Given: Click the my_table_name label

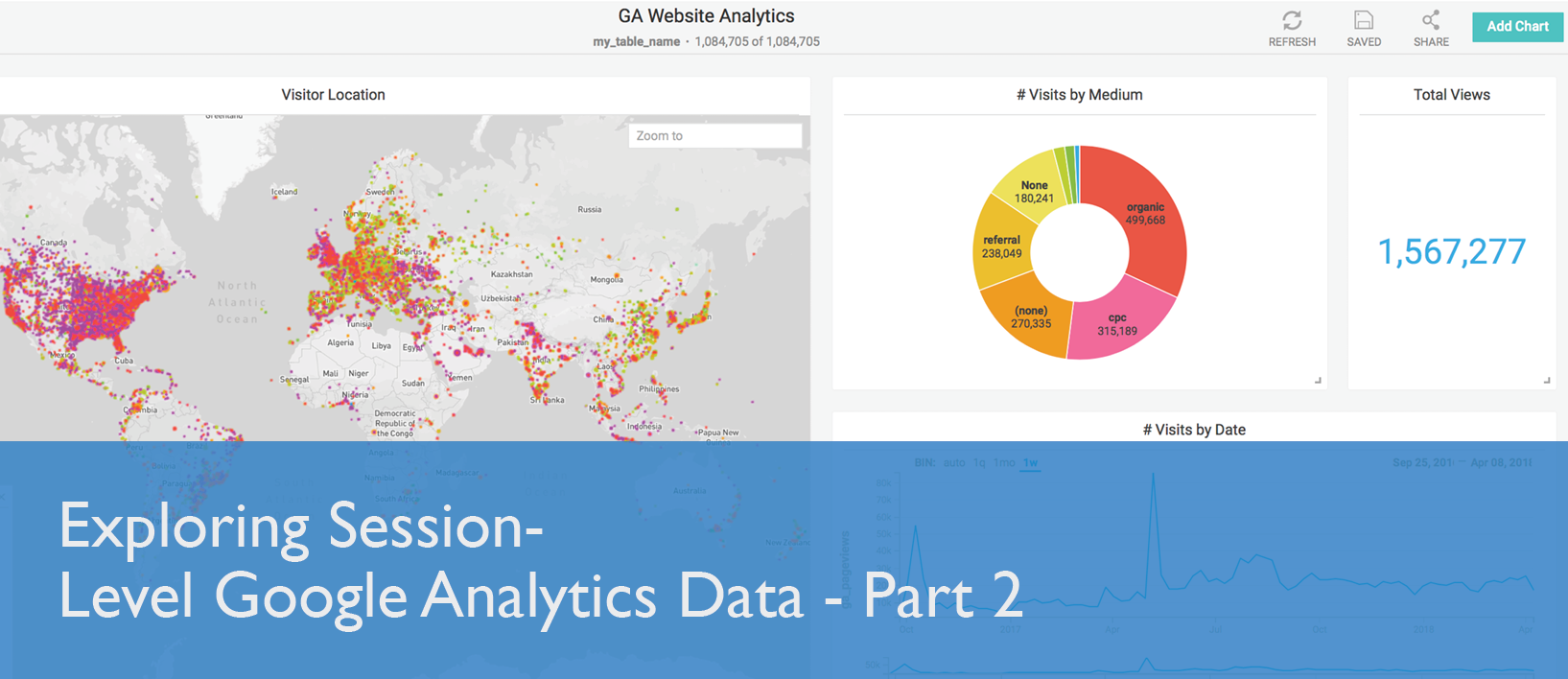Looking at the screenshot, I should (636, 42).
